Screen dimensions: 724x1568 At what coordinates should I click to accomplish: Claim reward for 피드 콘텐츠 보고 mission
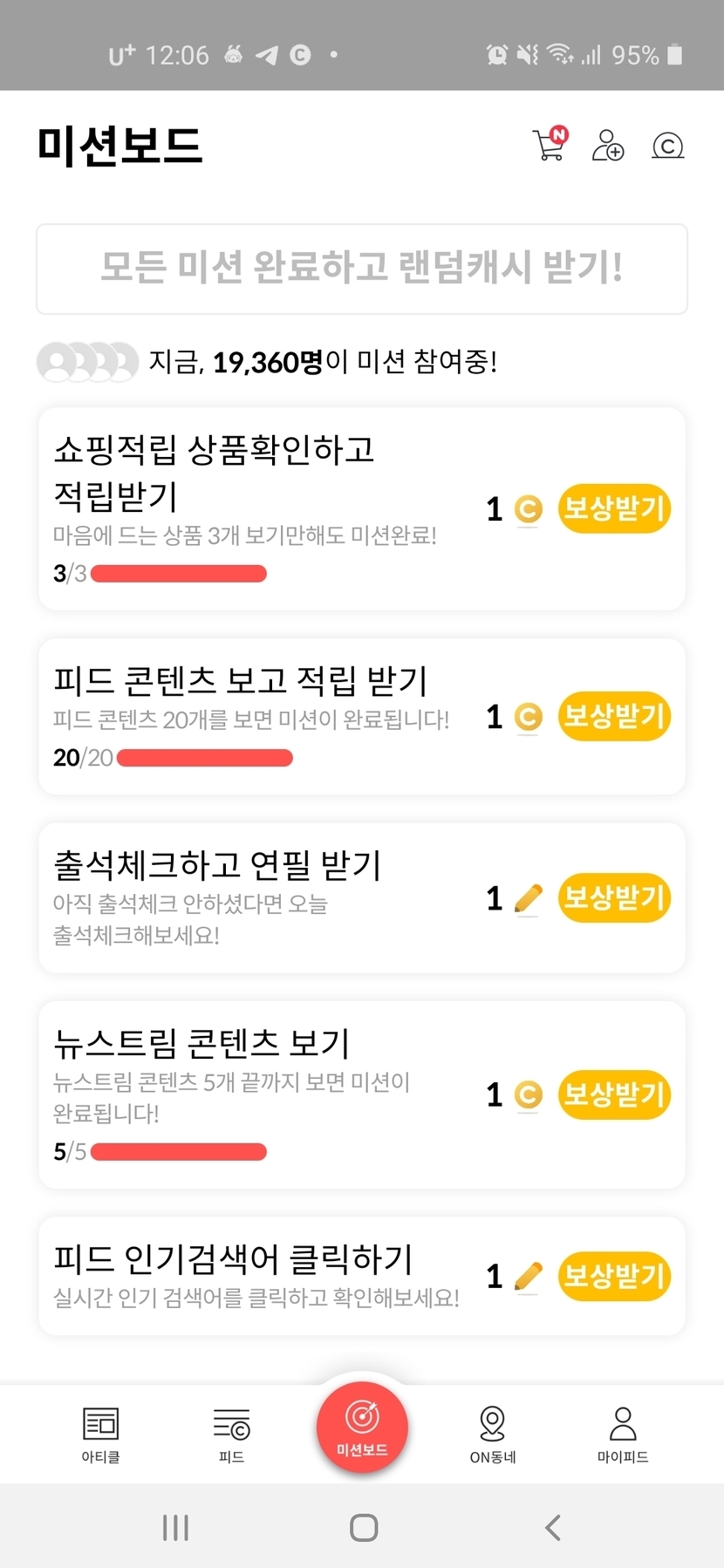(614, 717)
